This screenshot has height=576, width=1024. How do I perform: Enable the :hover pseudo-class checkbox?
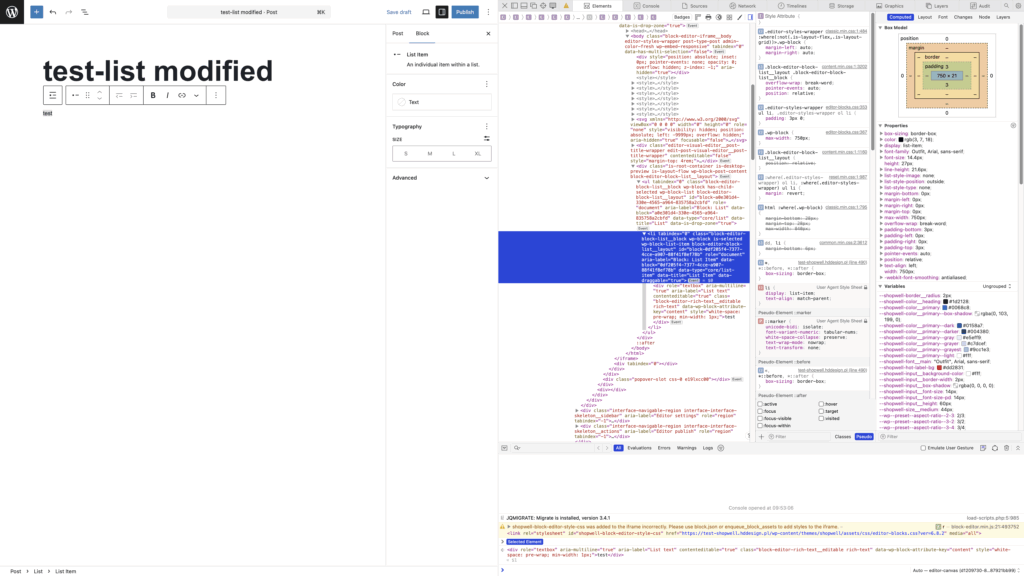(x=821, y=404)
